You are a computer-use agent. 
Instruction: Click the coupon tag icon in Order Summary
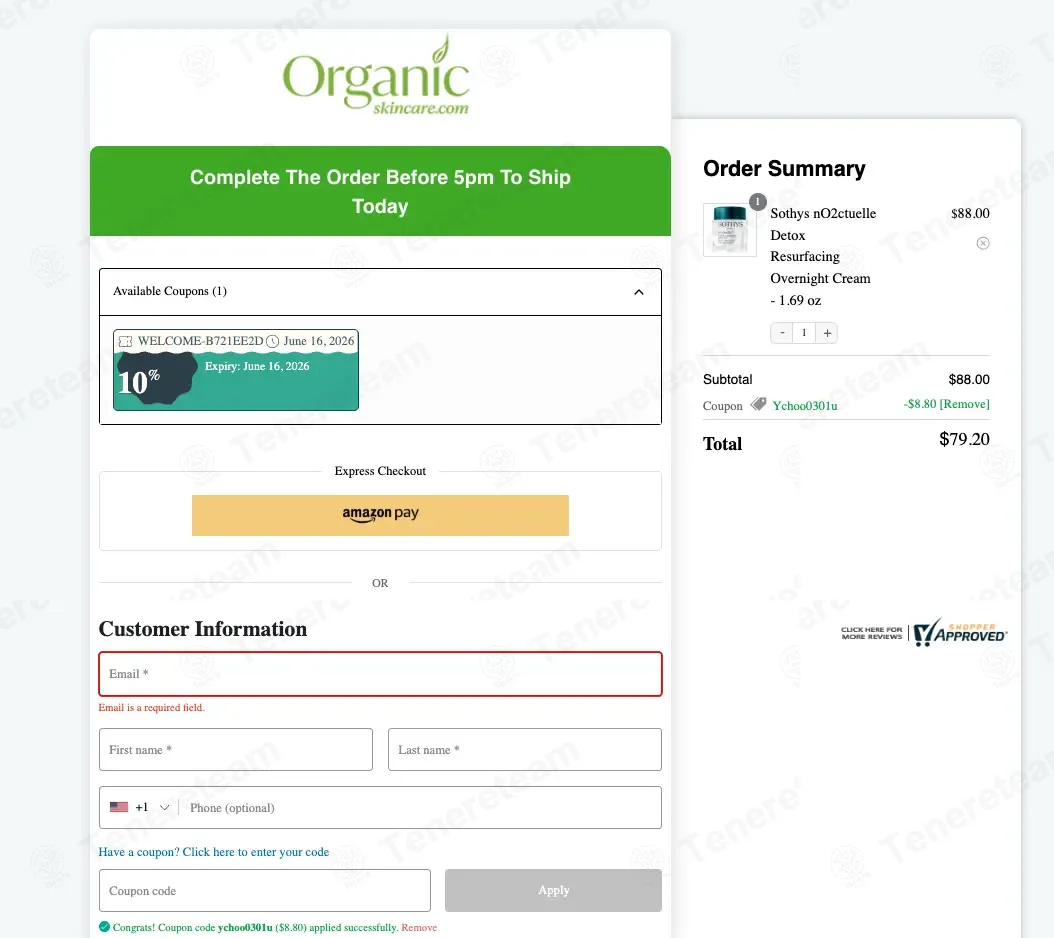coord(758,404)
